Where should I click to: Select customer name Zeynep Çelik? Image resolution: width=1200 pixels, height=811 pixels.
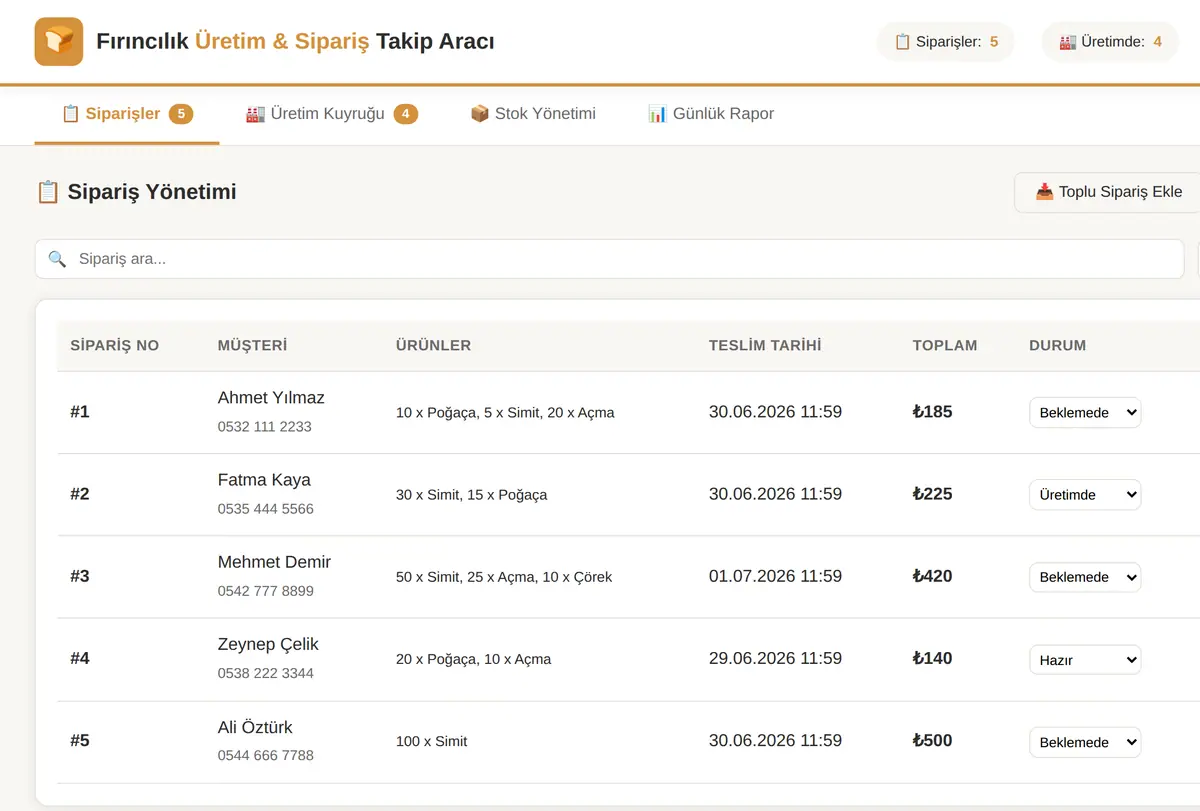point(268,645)
